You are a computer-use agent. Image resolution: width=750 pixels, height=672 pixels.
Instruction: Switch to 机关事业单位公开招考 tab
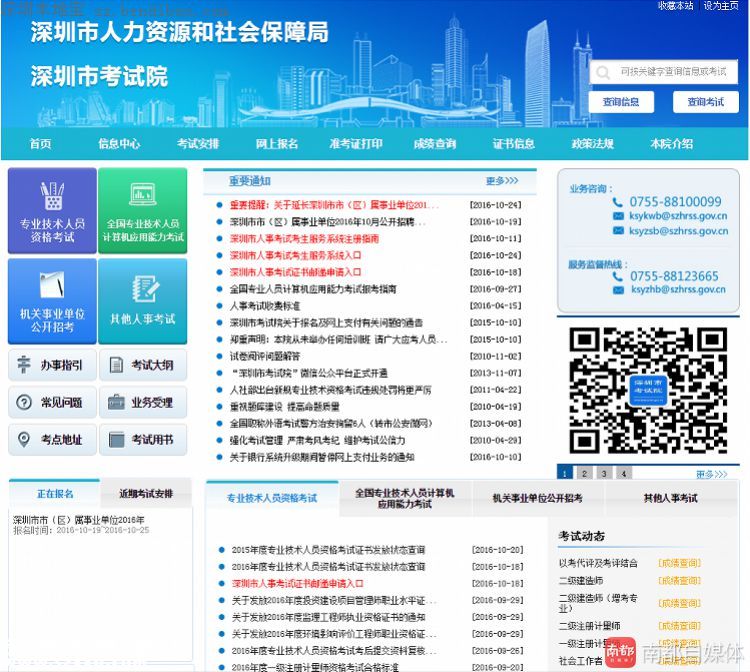pos(538,498)
